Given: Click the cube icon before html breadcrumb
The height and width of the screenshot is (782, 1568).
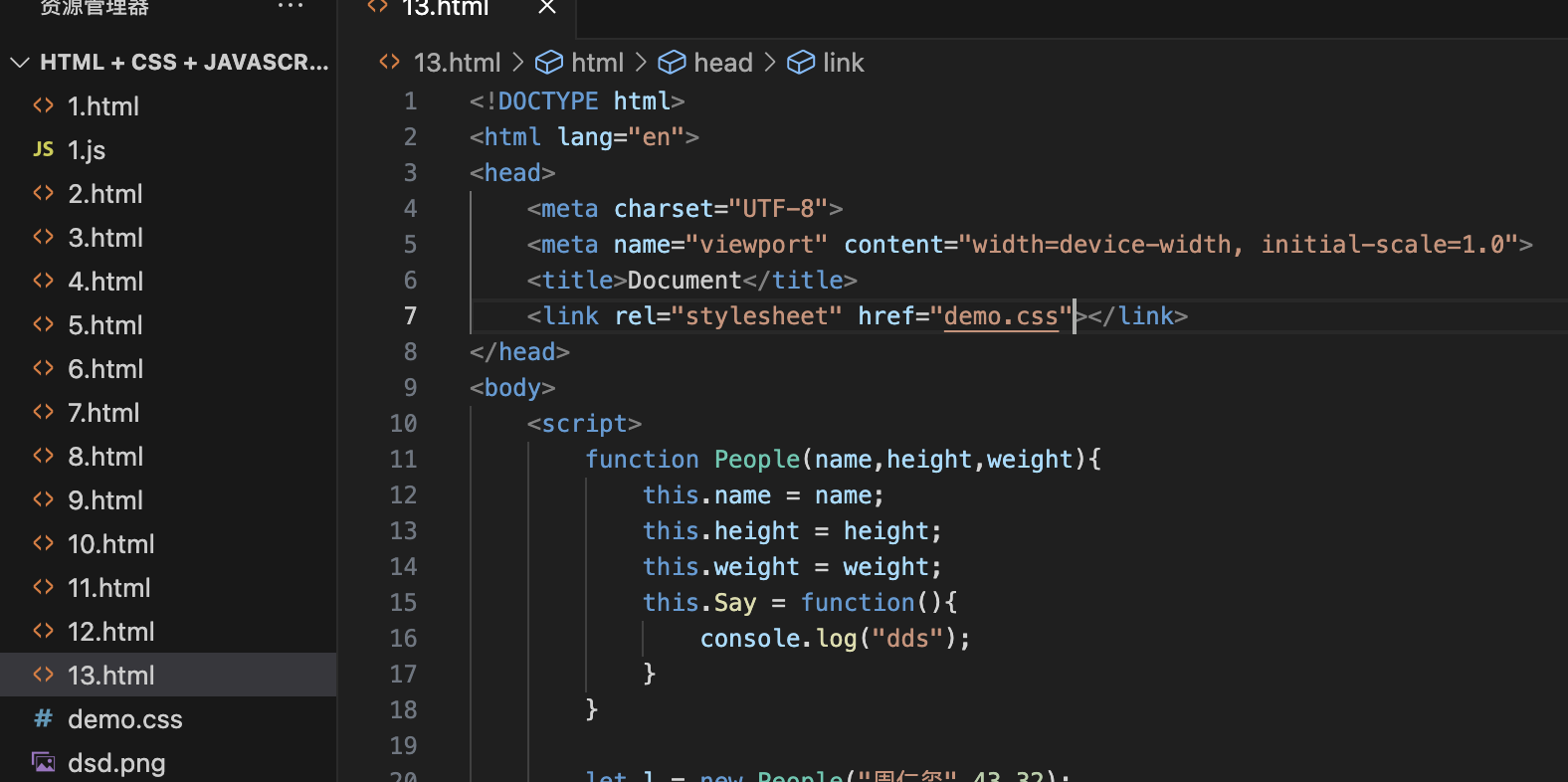Looking at the screenshot, I should pyautogui.click(x=549, y=63).
